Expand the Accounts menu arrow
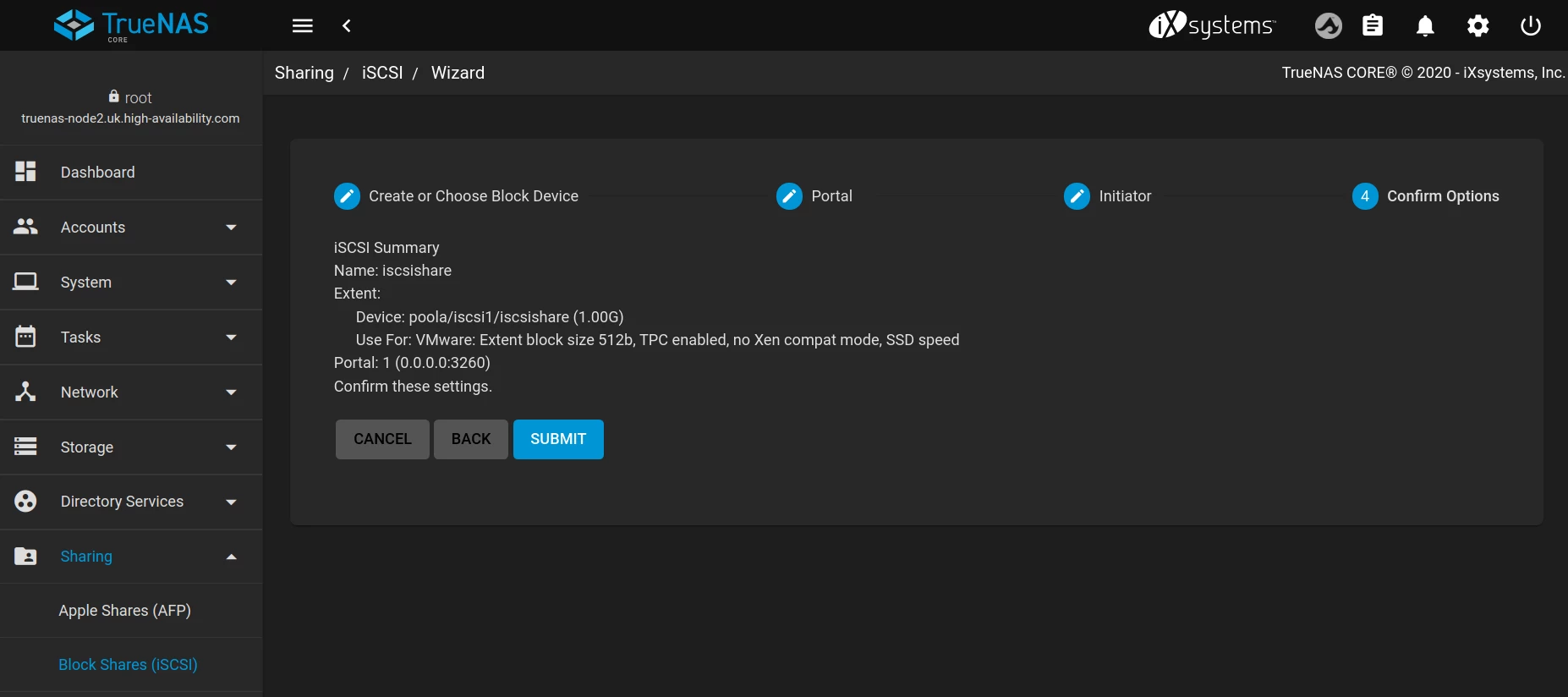Viewport: 1568px width, 697px height. click(231, 228)
